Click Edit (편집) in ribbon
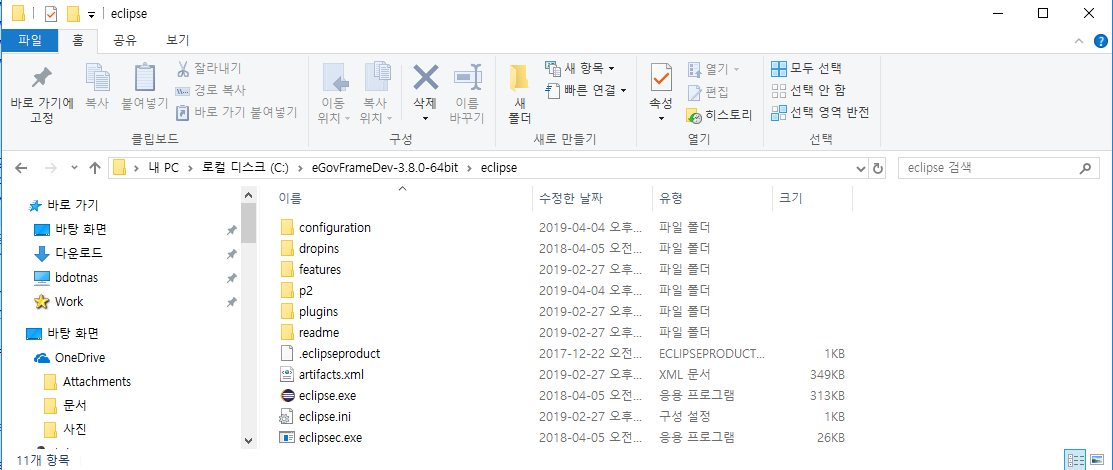This screenshot has height=470, width=1113. 708,92
